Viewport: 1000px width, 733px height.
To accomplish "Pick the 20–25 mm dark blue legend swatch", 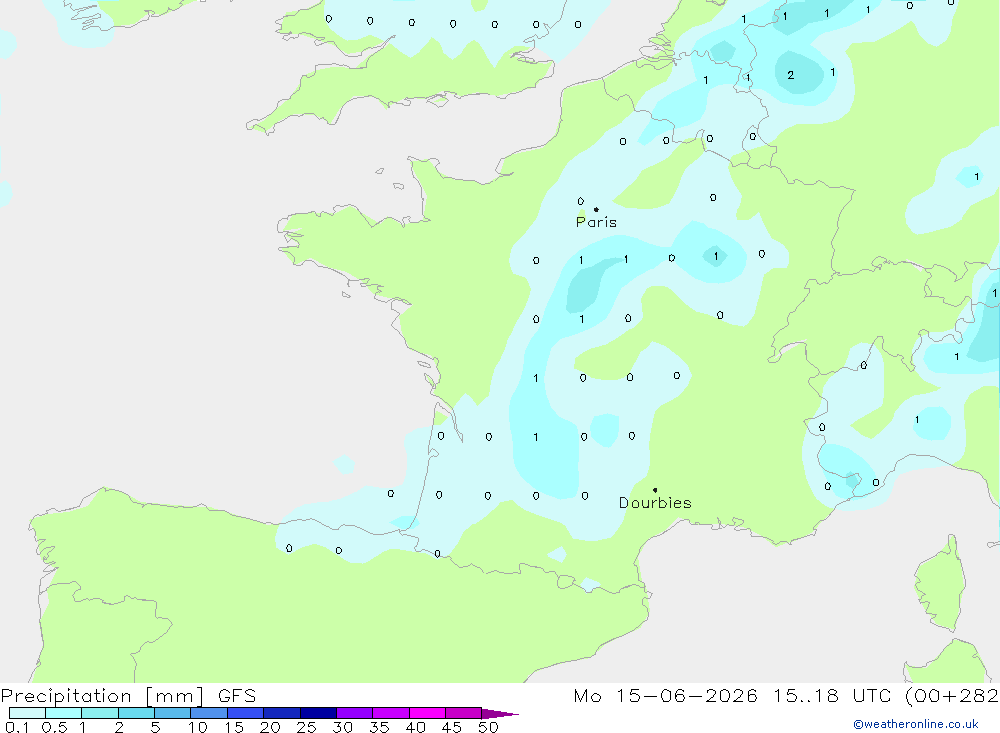I will [x=281, y=713].
